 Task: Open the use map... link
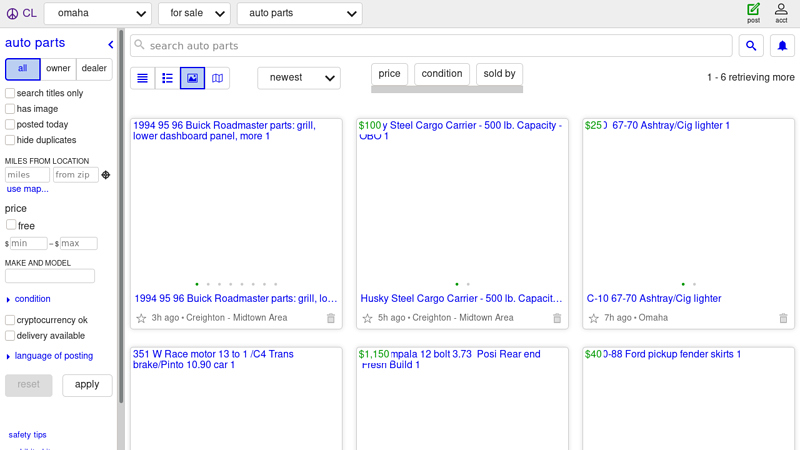28,189
